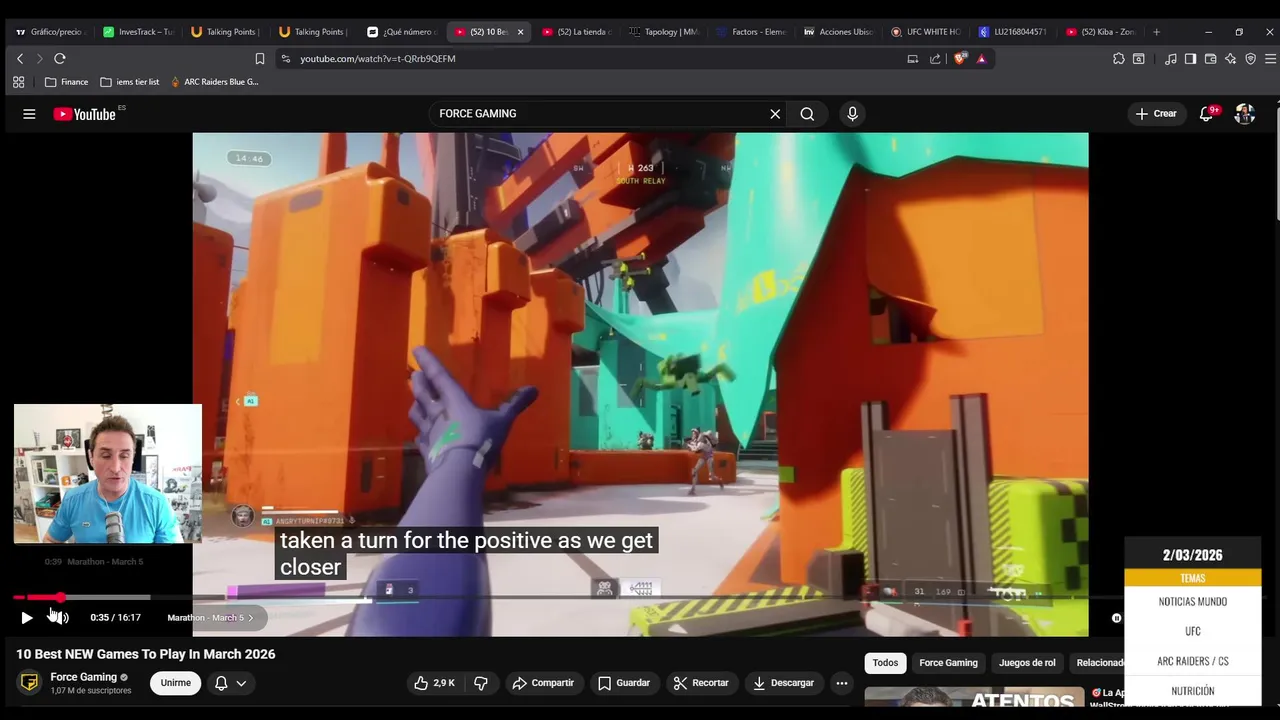Switch to the InvesTrack tab

[139, 32]
